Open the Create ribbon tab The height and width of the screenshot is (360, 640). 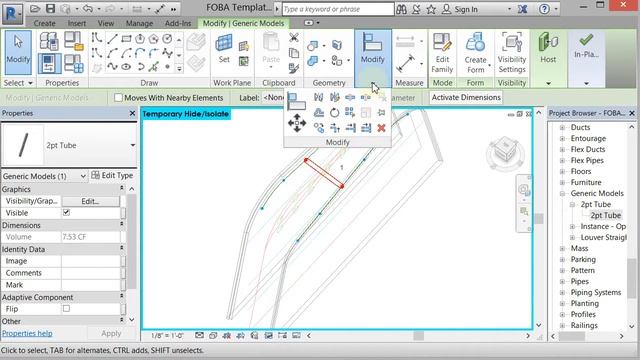coord(44,23)
